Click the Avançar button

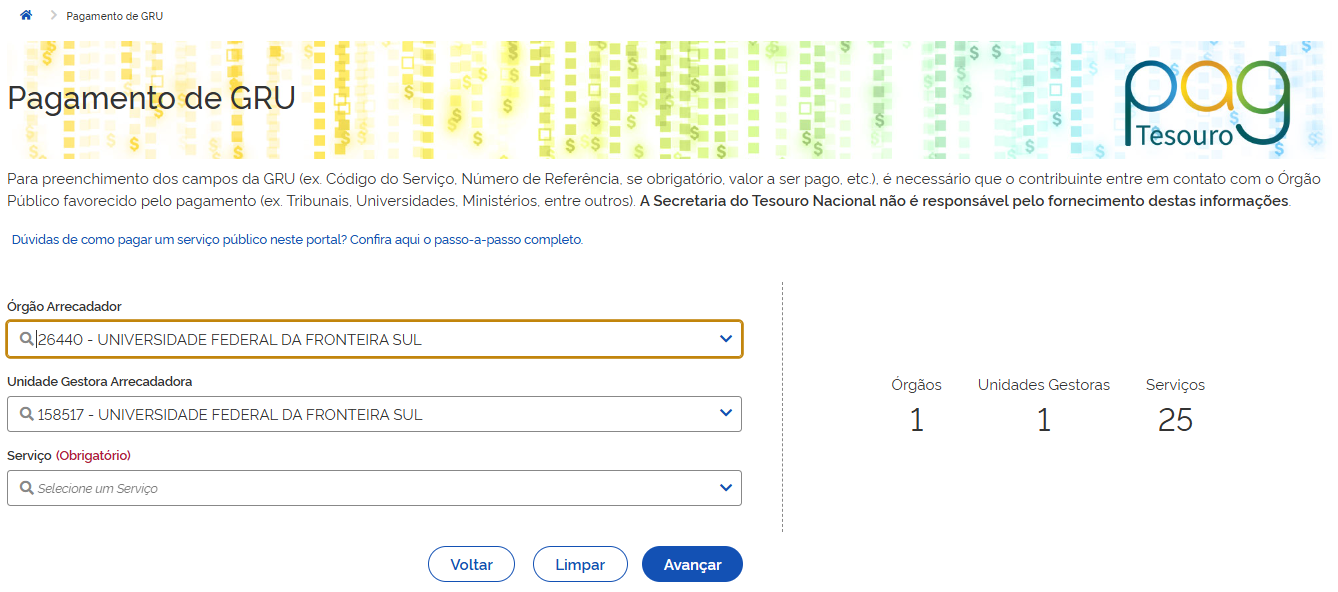click(692, 564)
